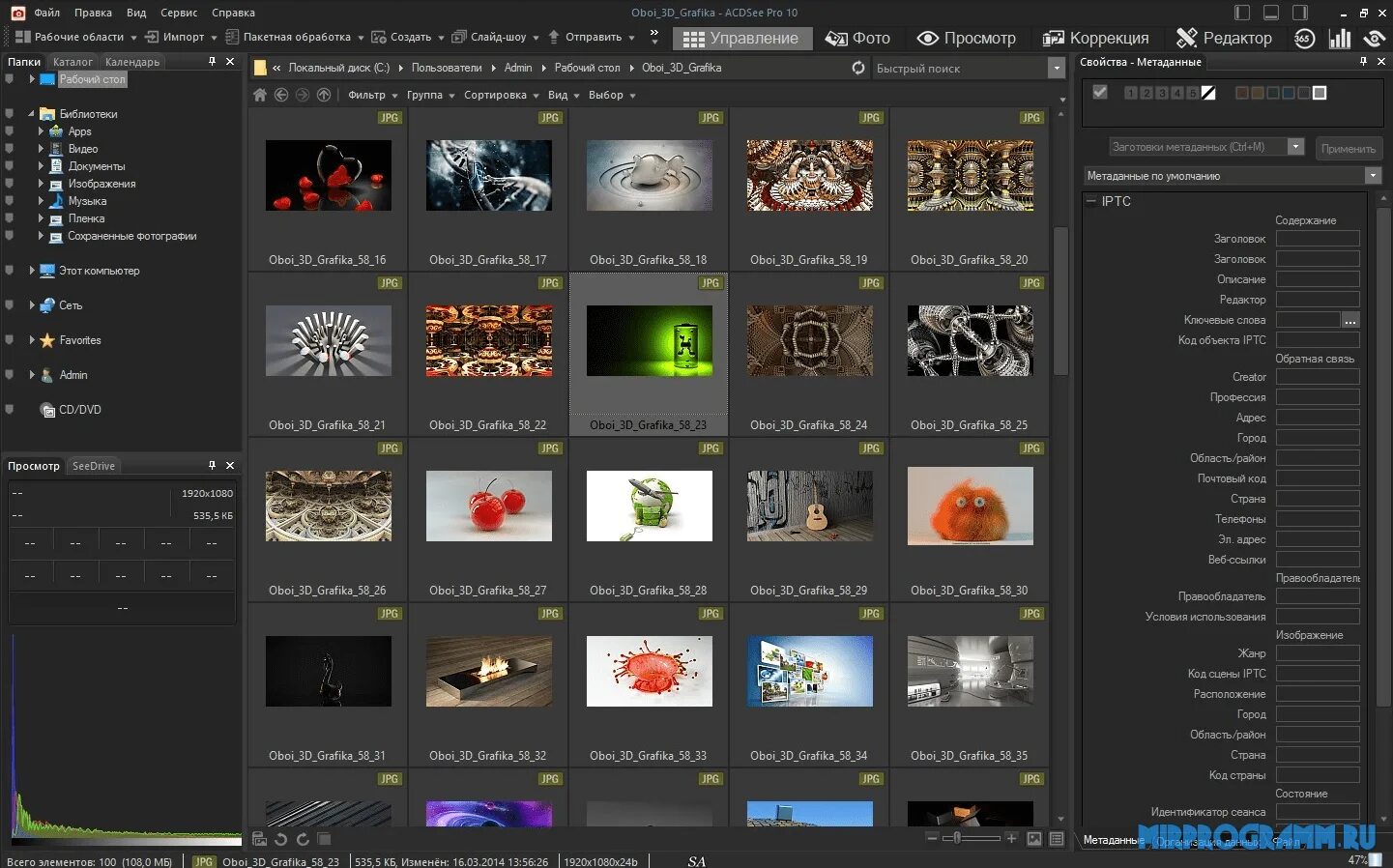The image size is (1393, 868).
Task: Click the Слайд-шоу toolbar button
Action: tap(495, 37)
